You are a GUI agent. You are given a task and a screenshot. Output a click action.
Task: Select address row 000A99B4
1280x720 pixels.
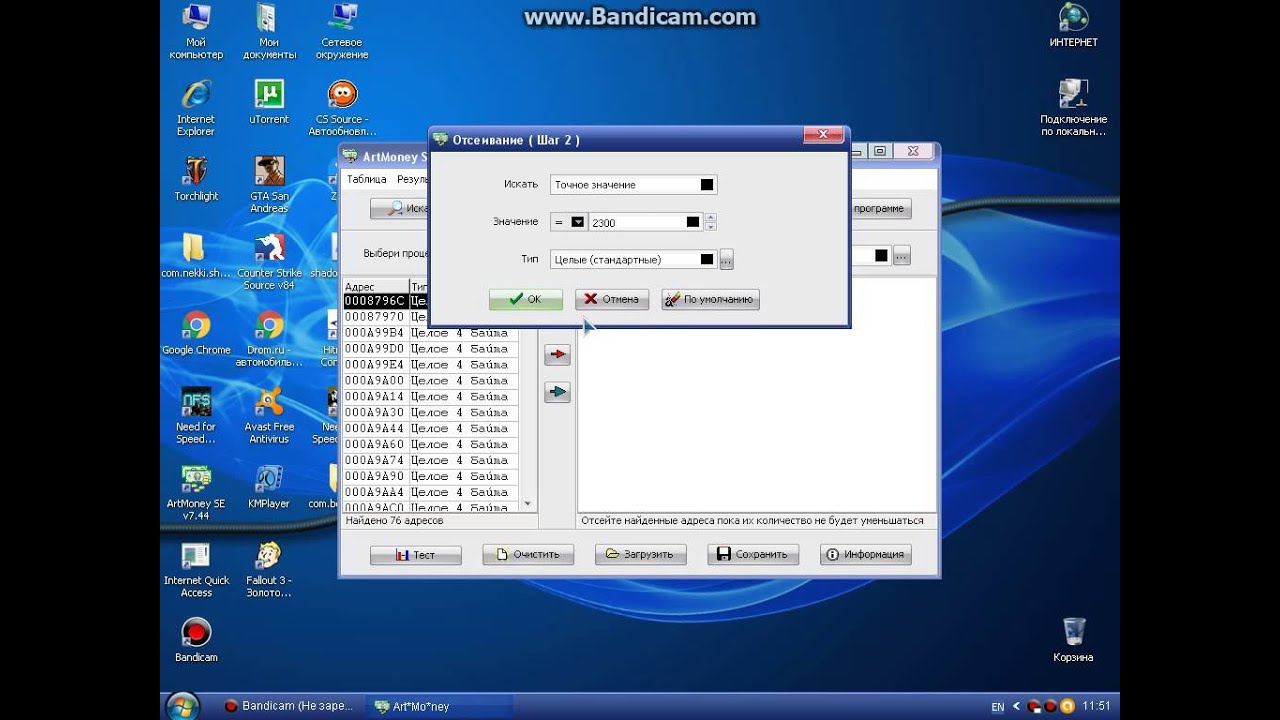click(x=430, y=333)
